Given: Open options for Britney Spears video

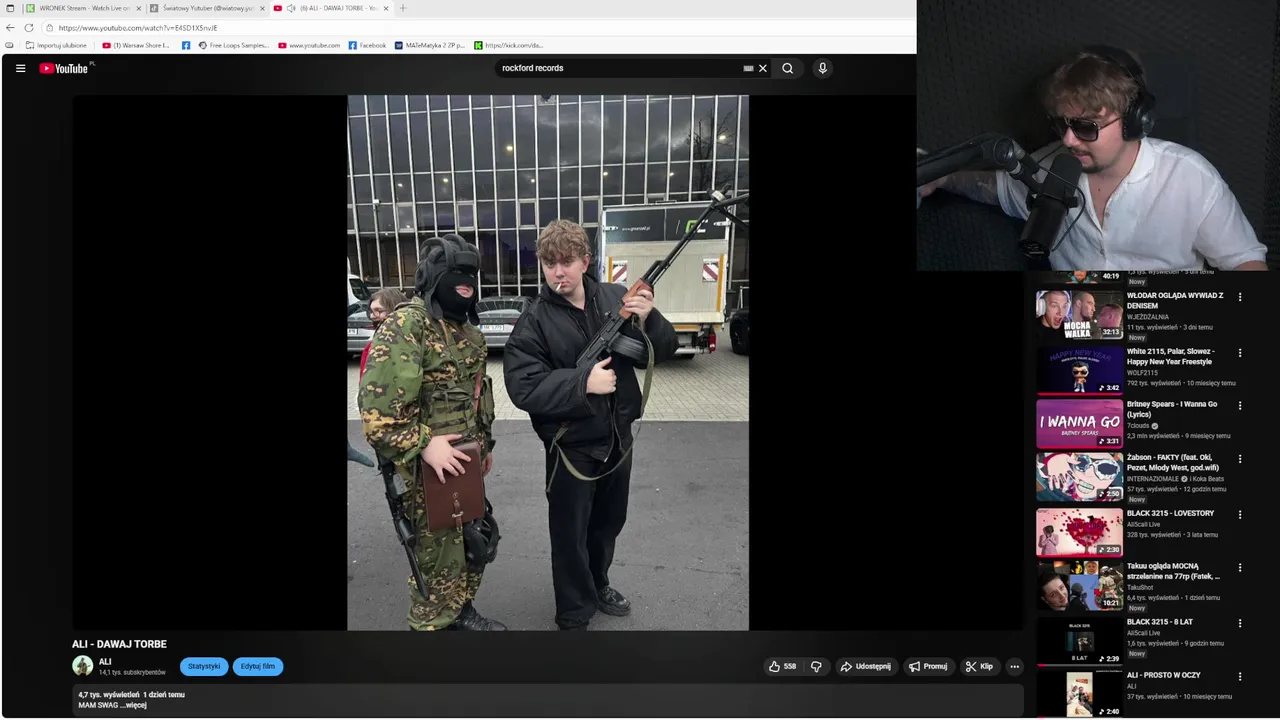Looking at the screenshot, I should tap(1240, 406).
